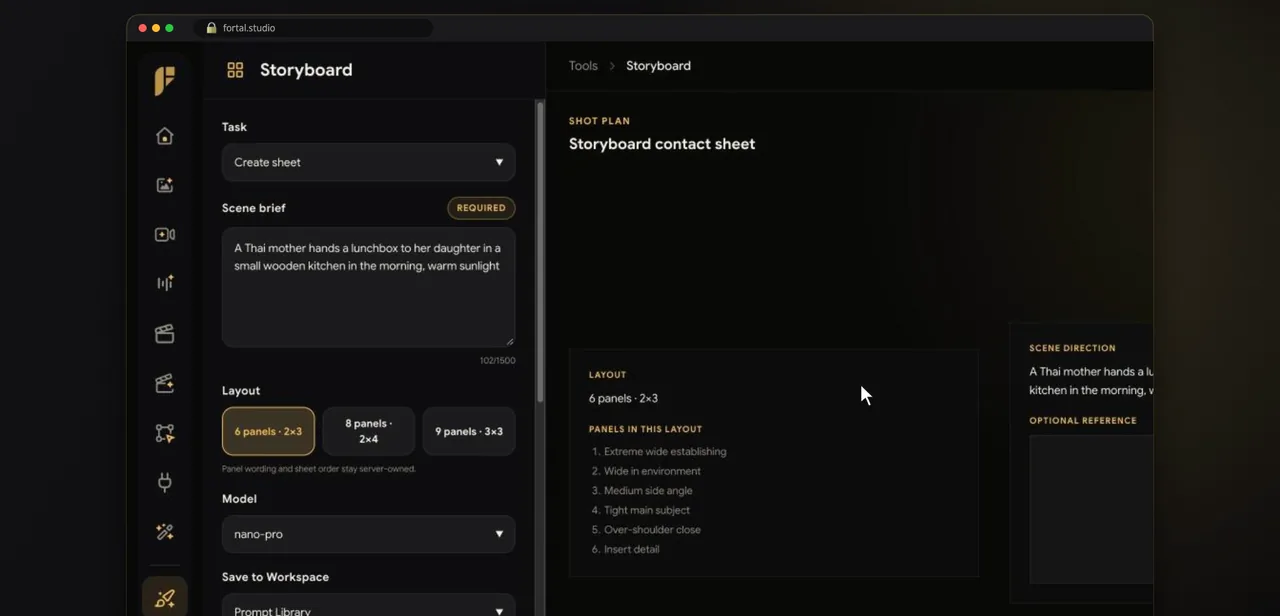Select the 9 panels · 3×3 layout
1280x616 pixels.
(469, 431)
